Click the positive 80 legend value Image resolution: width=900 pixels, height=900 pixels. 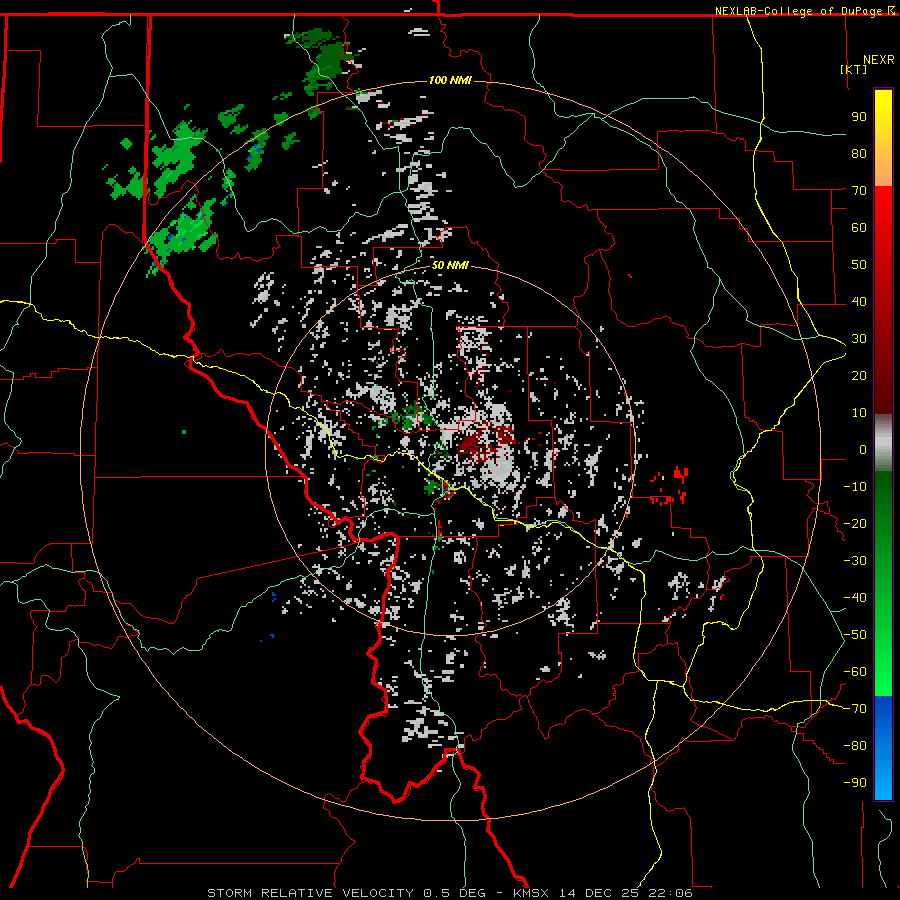click(x=859, y=153)
